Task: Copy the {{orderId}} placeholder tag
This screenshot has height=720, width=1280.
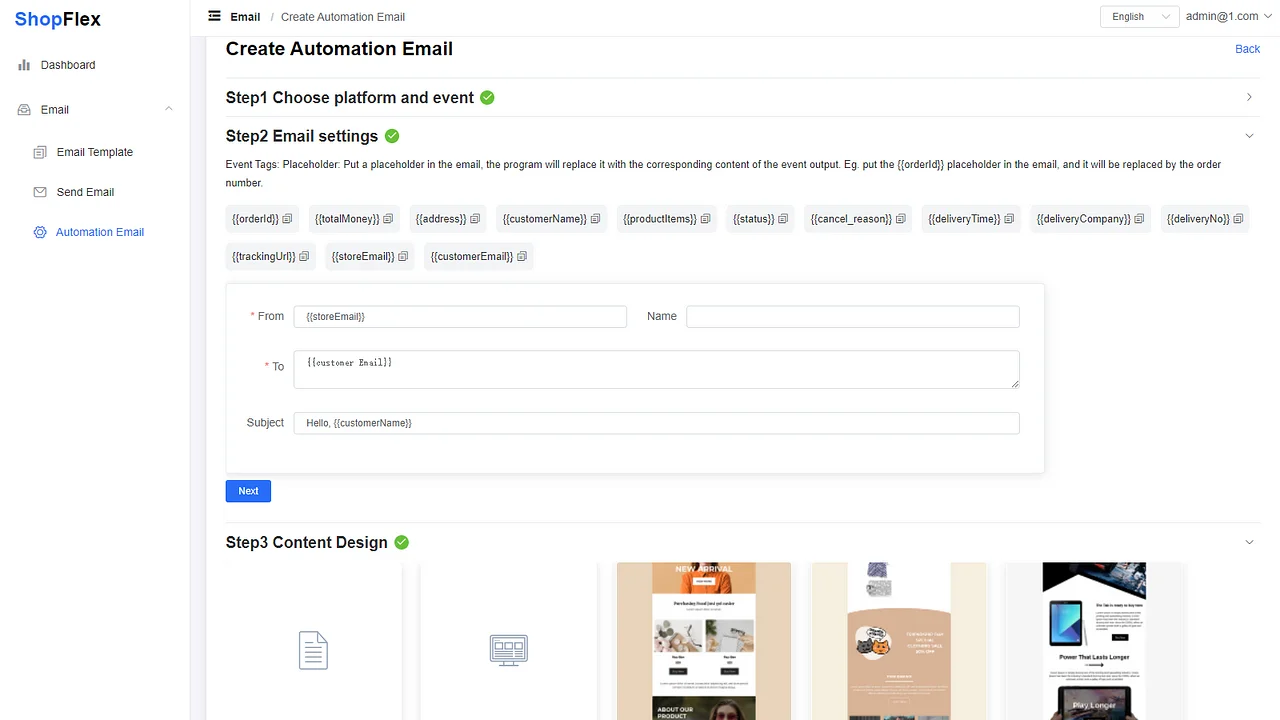Action: tap(287, 218)
